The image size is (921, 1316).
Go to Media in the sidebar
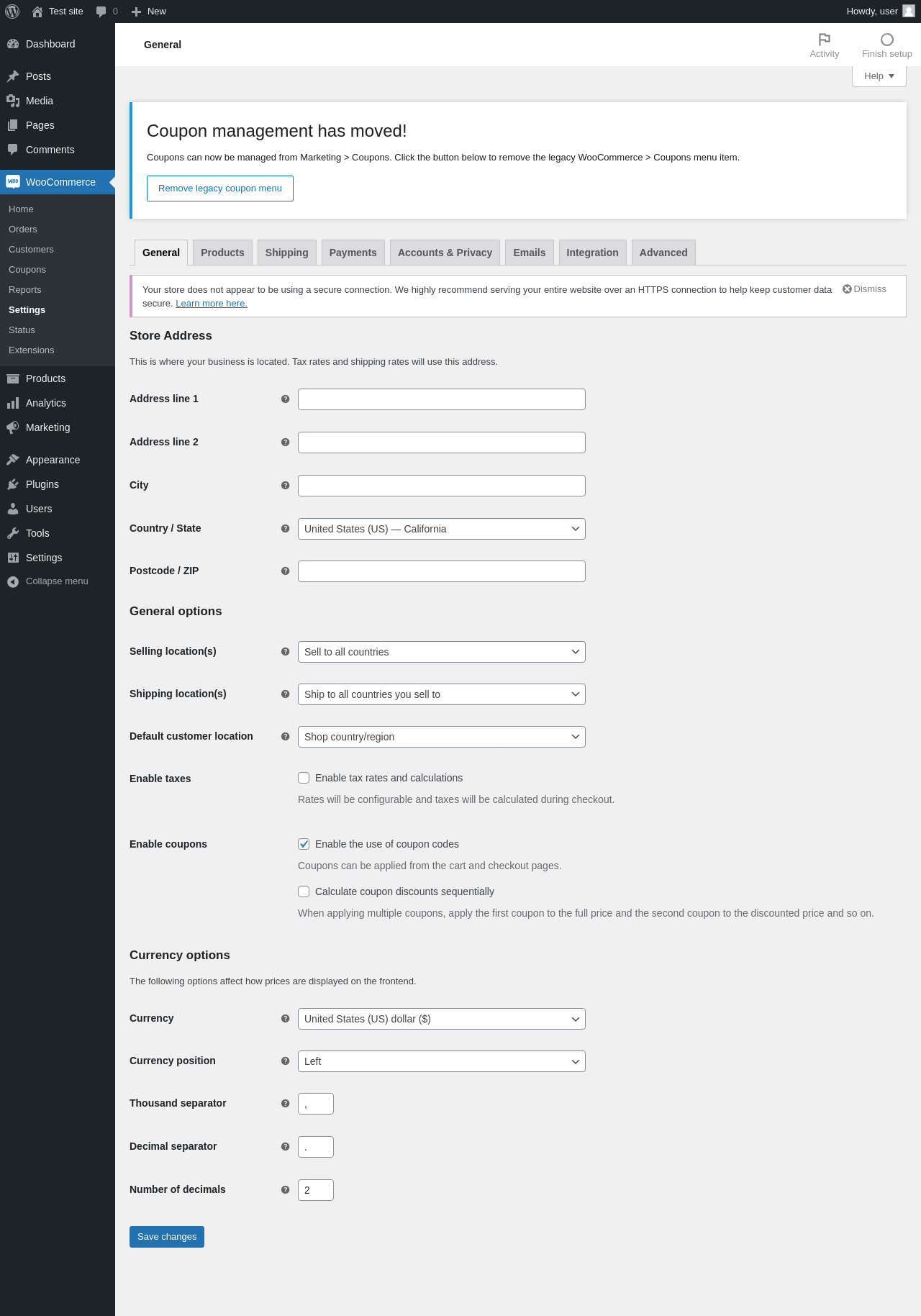(x=58, y=101)
